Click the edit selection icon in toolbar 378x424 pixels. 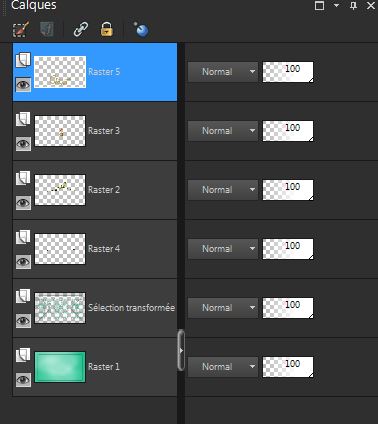tap(21, 29)
